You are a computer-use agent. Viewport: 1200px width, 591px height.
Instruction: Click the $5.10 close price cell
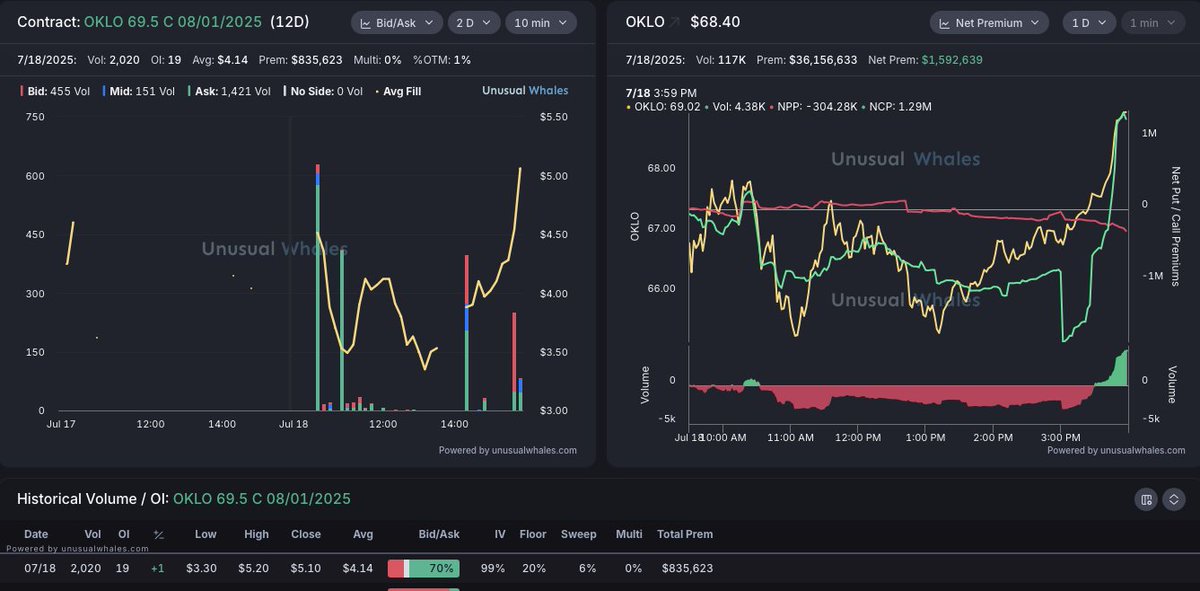(x=306, y=568)
